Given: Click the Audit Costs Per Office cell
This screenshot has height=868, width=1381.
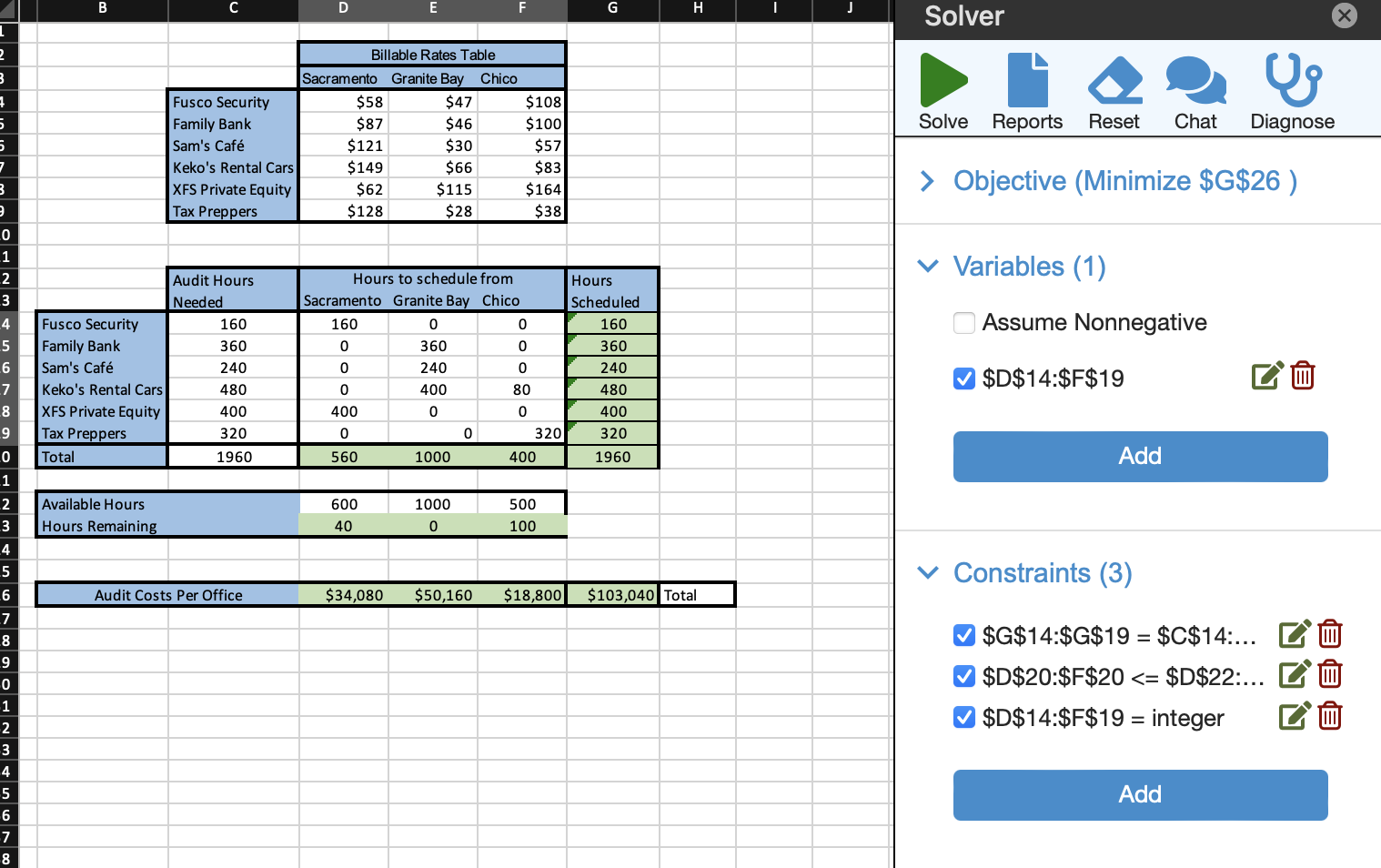Looking at the screenshot, I should click(x=168, y=595).
